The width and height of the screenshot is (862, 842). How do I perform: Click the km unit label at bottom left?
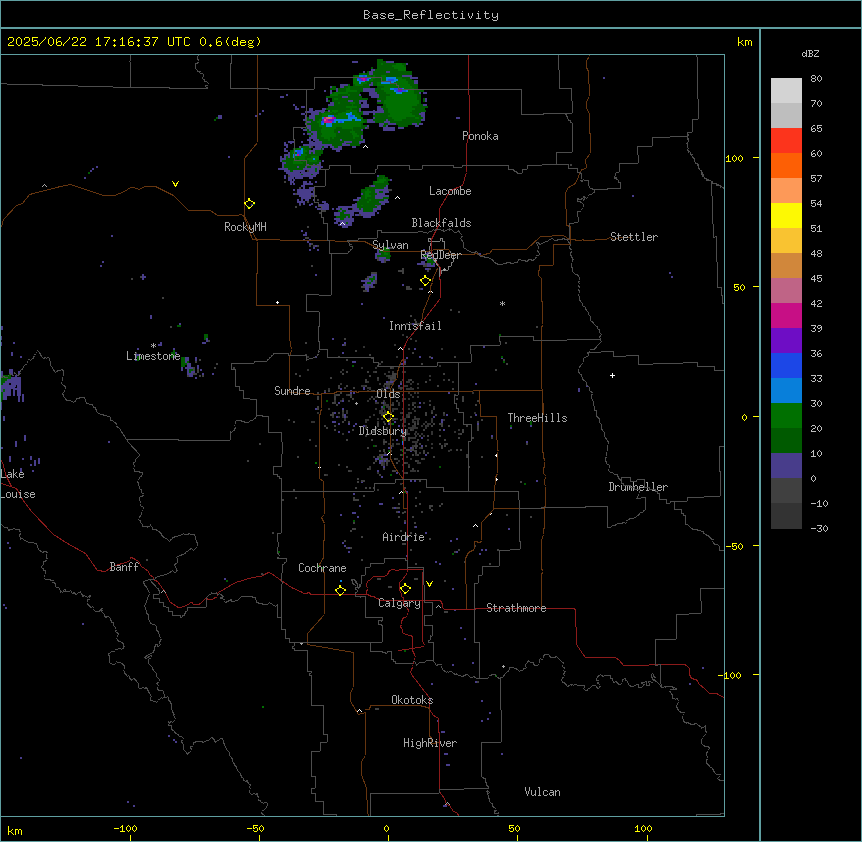15,830
